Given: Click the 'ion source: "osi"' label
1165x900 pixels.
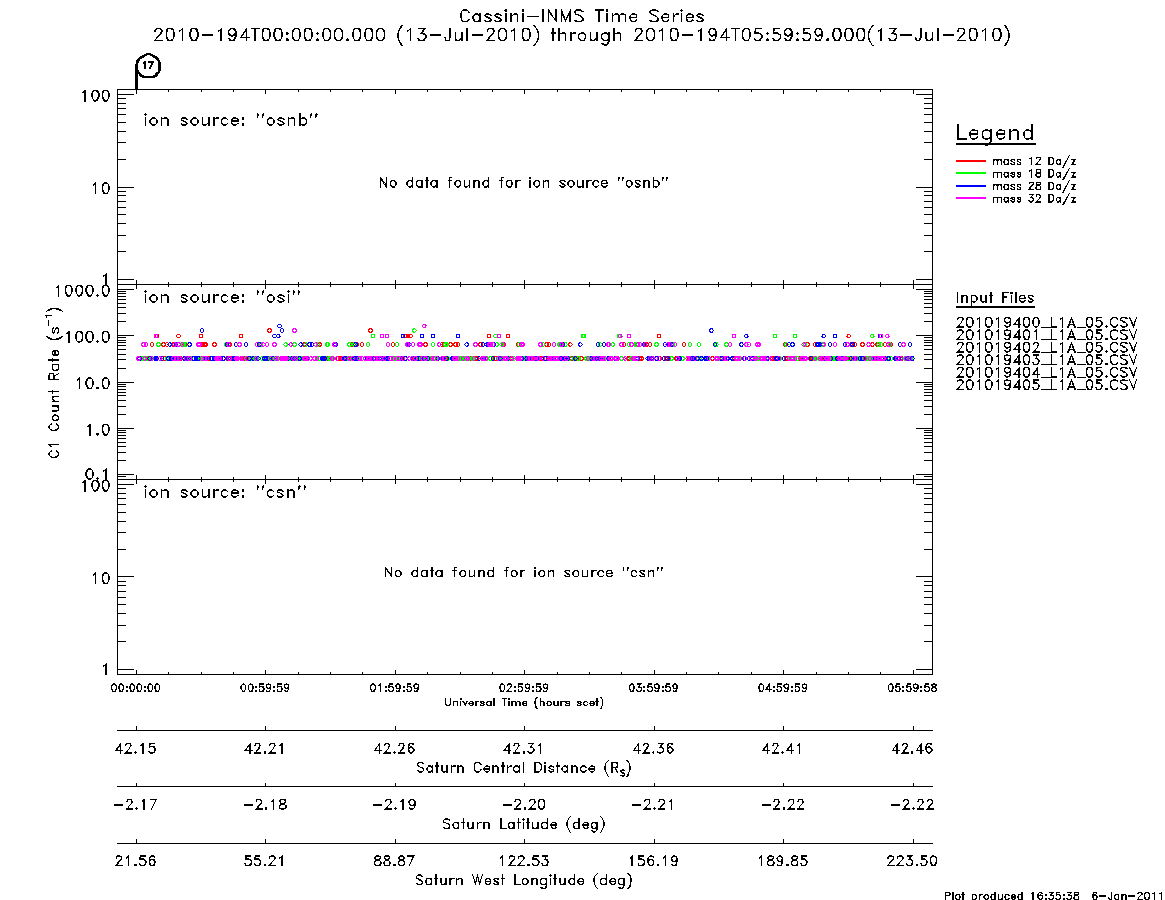Looking at the screenshot, I should 222,297.
